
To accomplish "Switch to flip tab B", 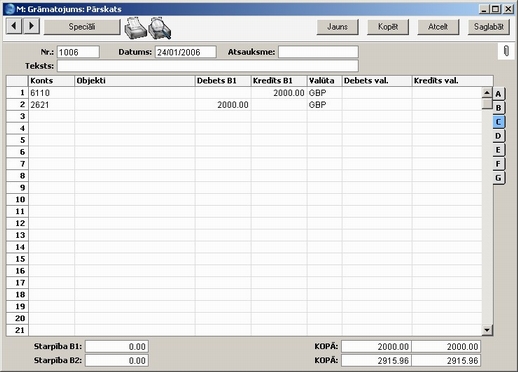I will 499,108.
